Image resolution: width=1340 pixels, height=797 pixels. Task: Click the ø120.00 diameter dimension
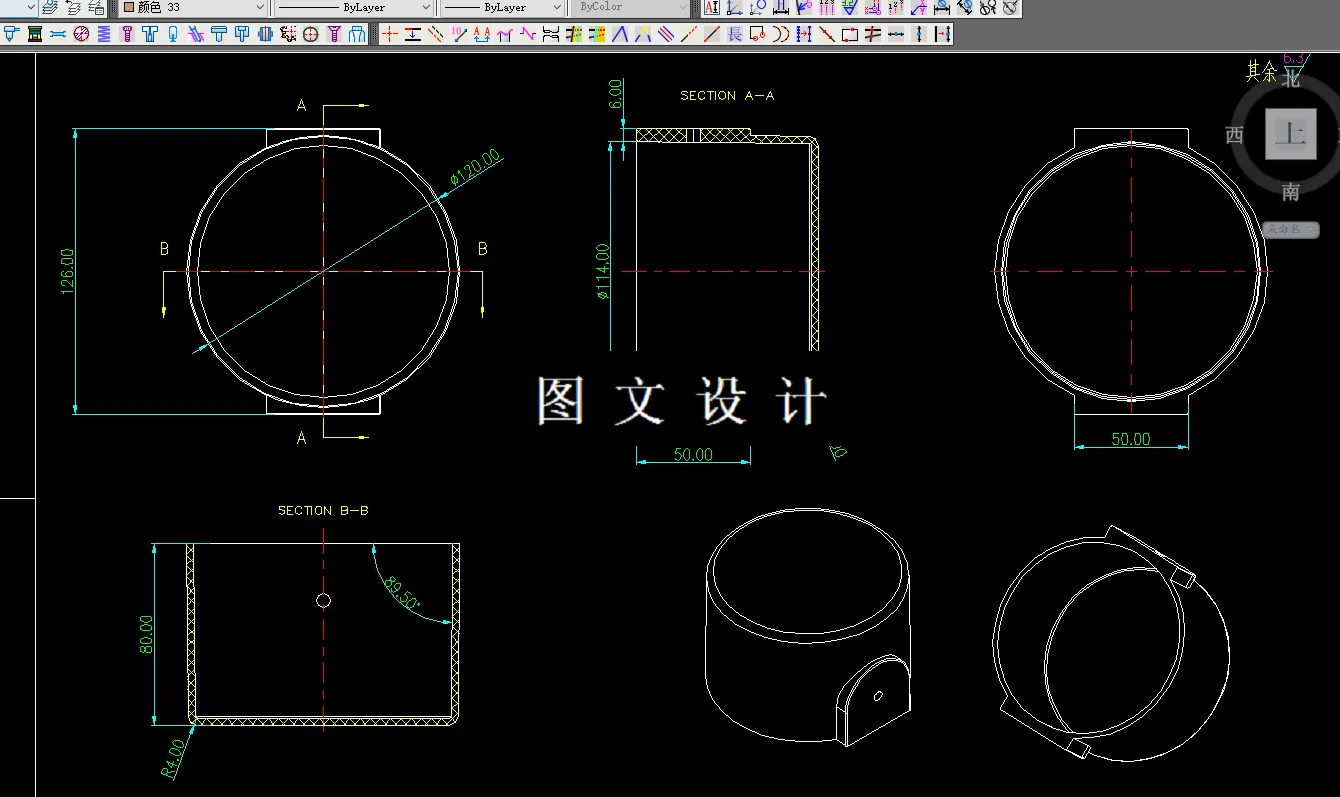(475, 167)
